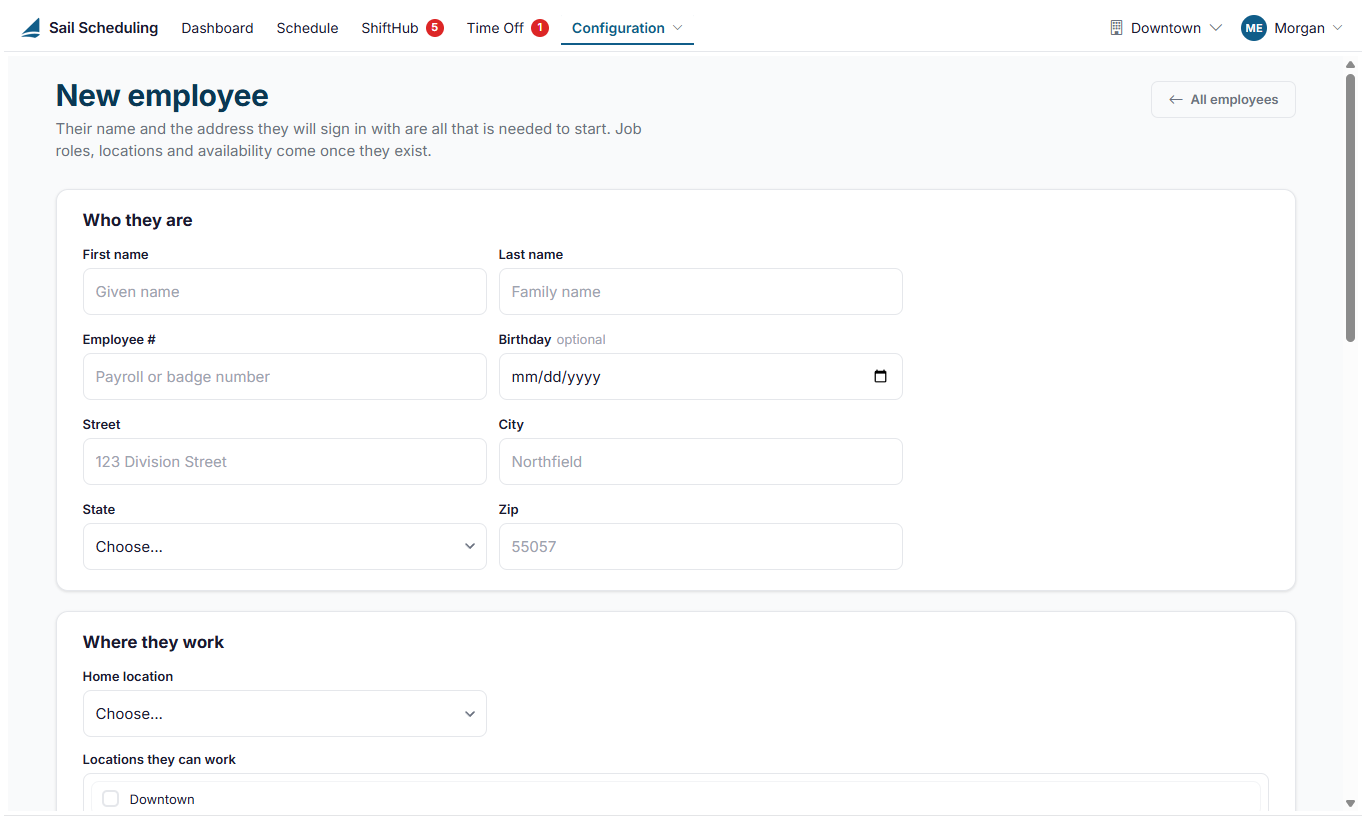Click the page scrollbar up arrow
1366x820 pixels.
1350,65
